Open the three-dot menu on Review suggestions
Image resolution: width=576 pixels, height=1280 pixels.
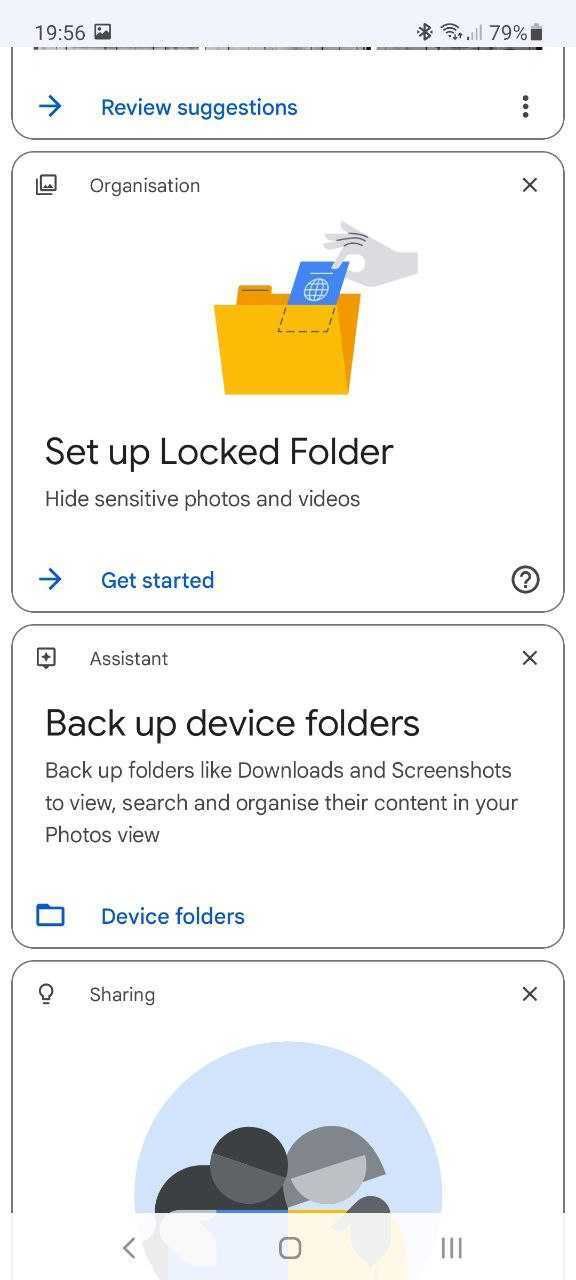tap(525, 107)
